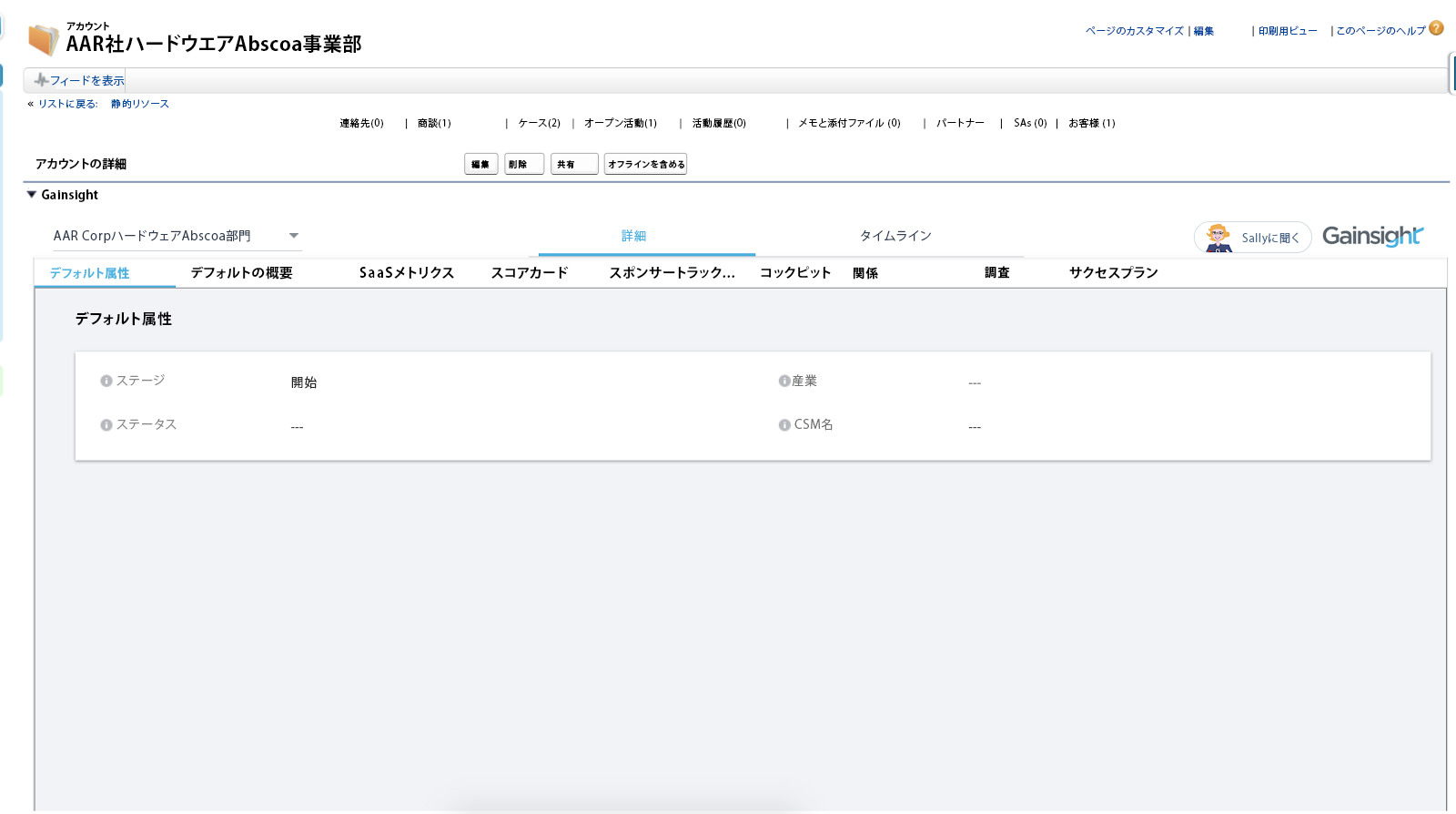Viewport: 1456px width, 814px height.
Task: Jump to オープン活動(1) section
Action: 621,123
